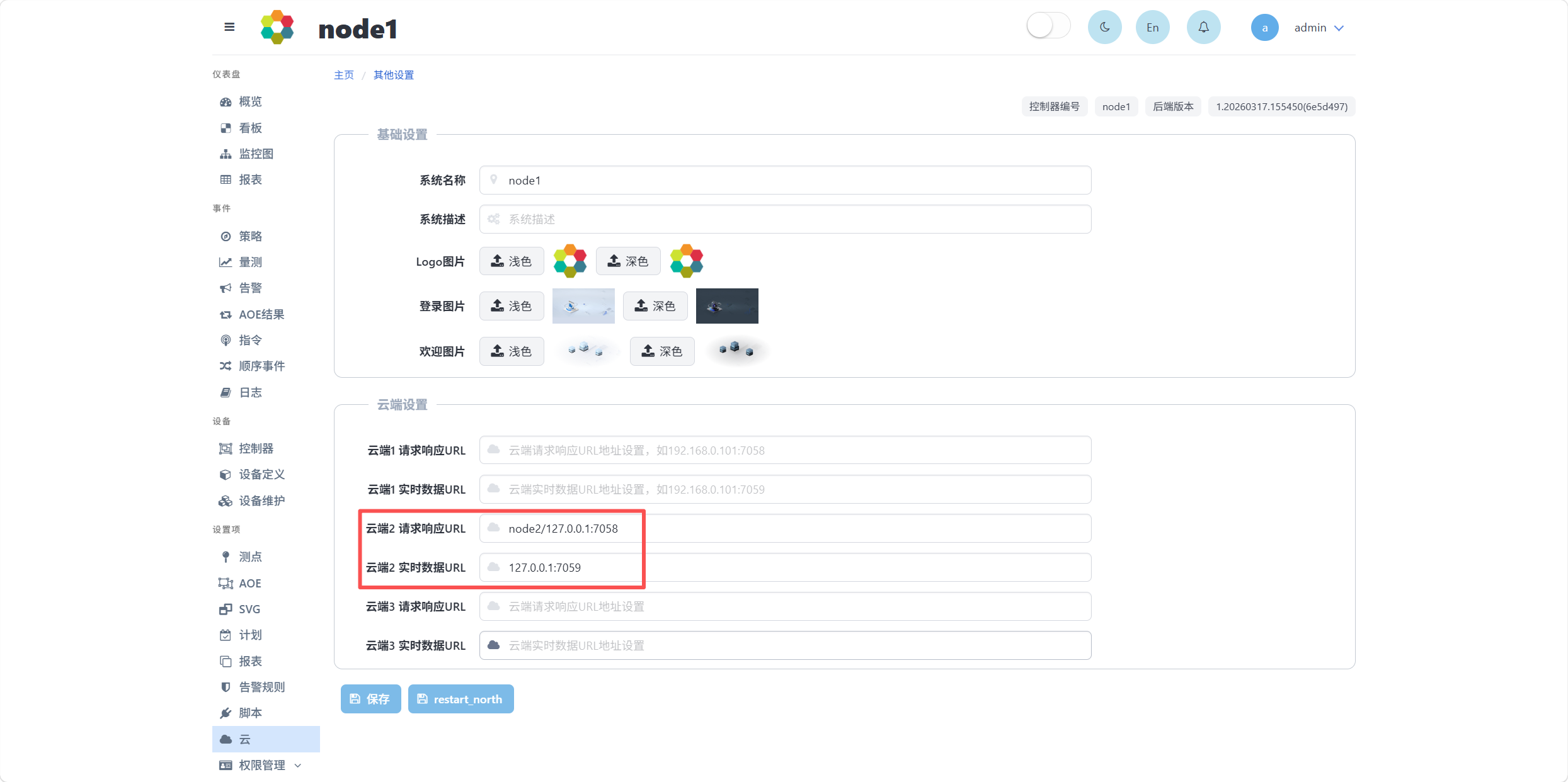The height and width of the screenshot is (782, 1568).
Task: Click the restart_north button
Action: (461, 699)
